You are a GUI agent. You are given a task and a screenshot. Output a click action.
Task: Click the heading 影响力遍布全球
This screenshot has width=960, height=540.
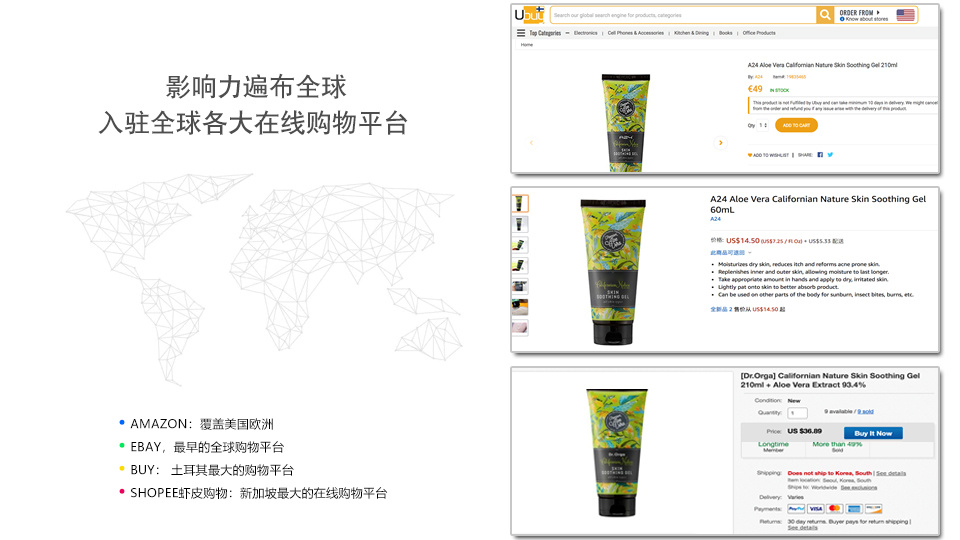[256, 87]
